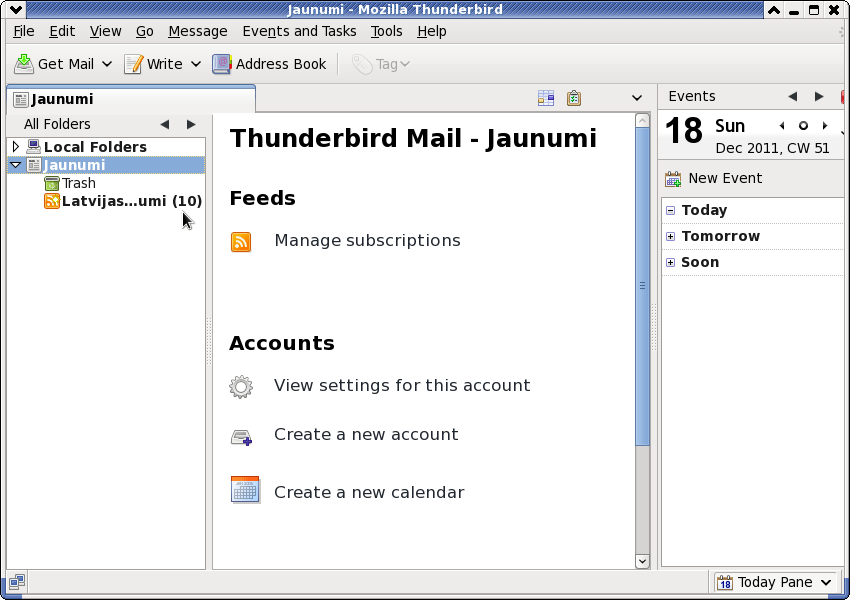The width and height of the screenshot is (850, 600).
Task: Open the Tag dropdown arrow
Action: point(405,64)
